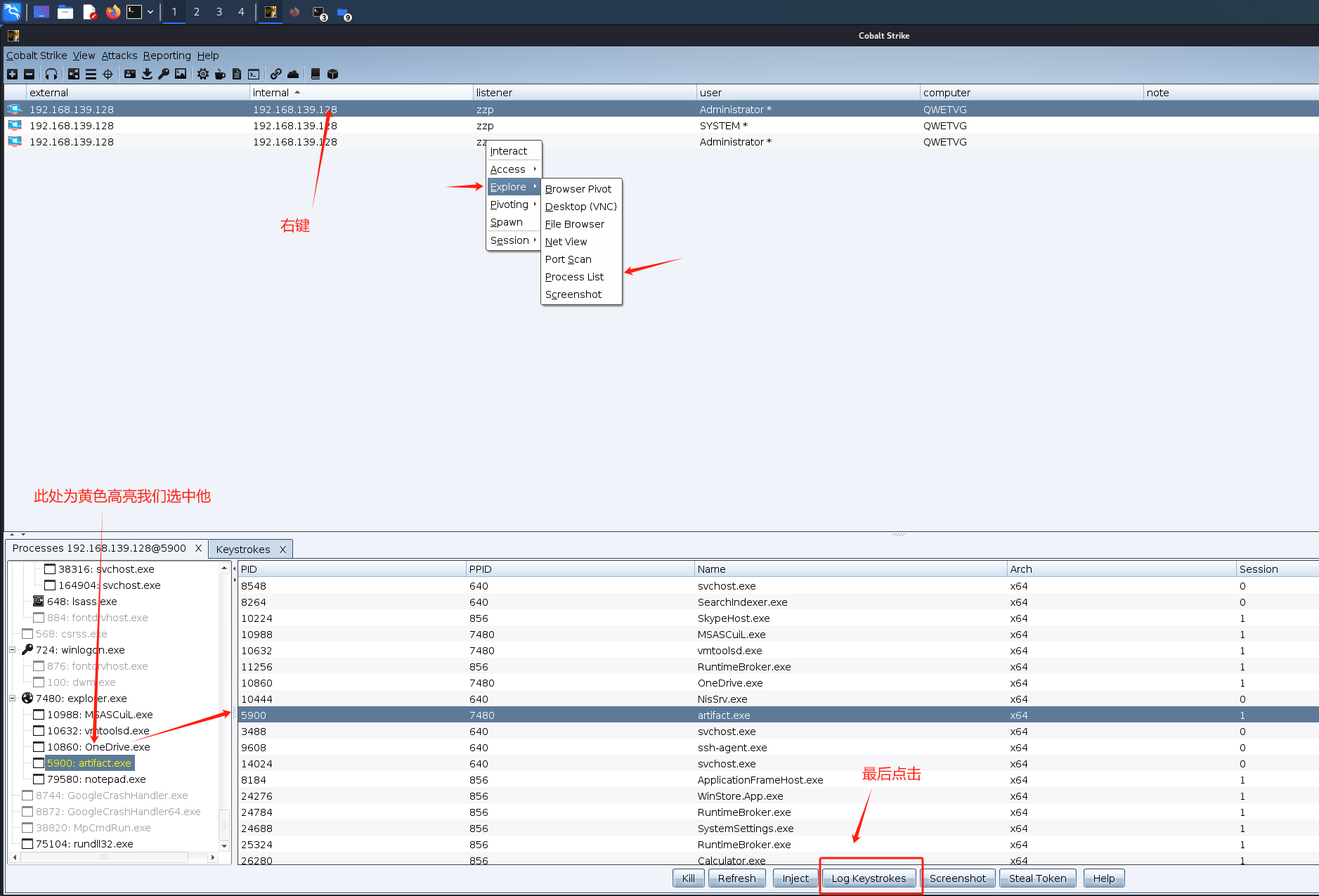The image size is (1319, 896).
Task: Click the connect to team server plus icon
Action: point(12,74)
